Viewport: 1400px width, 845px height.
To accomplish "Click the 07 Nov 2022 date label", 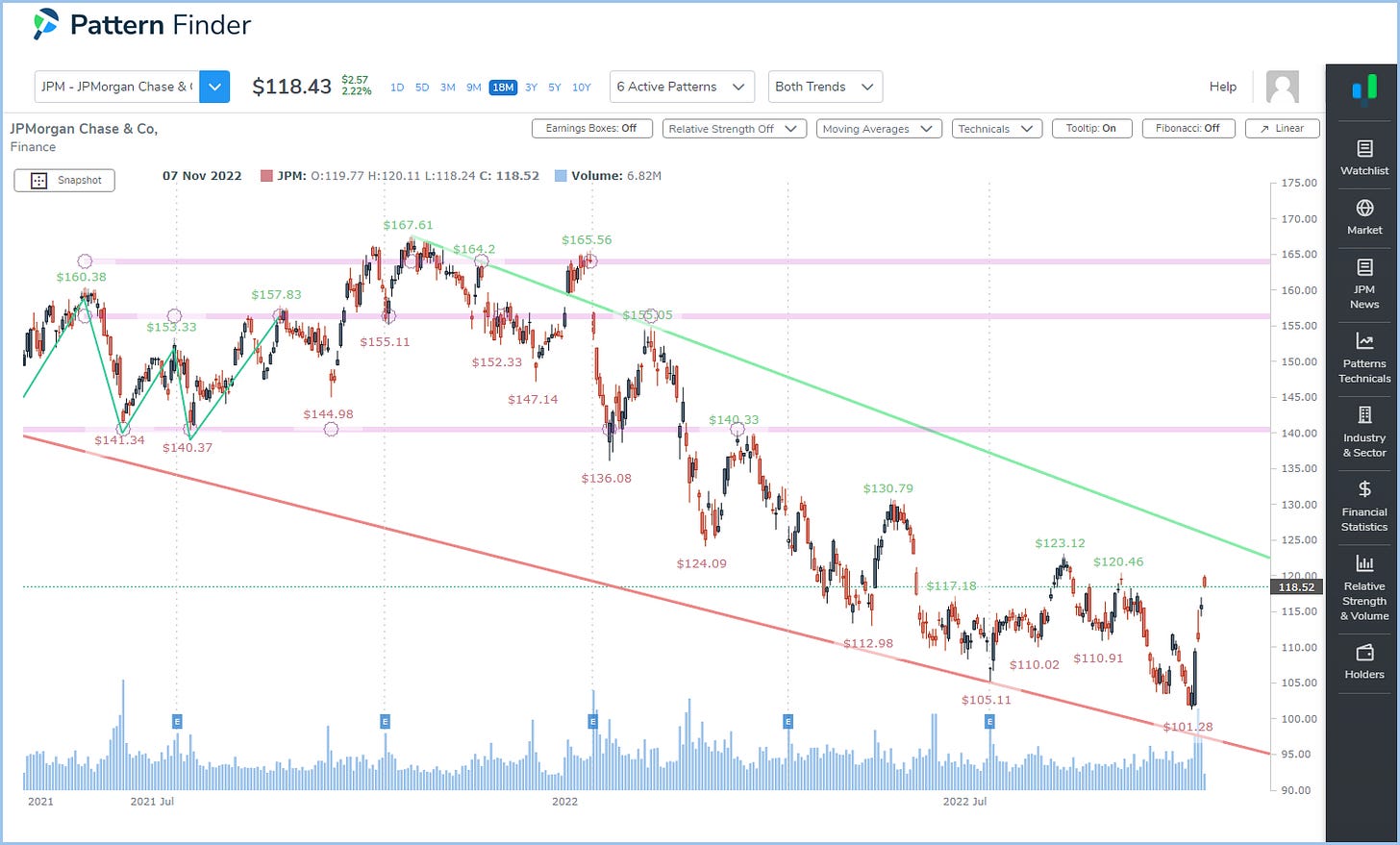I will click(x=202, y=176).
